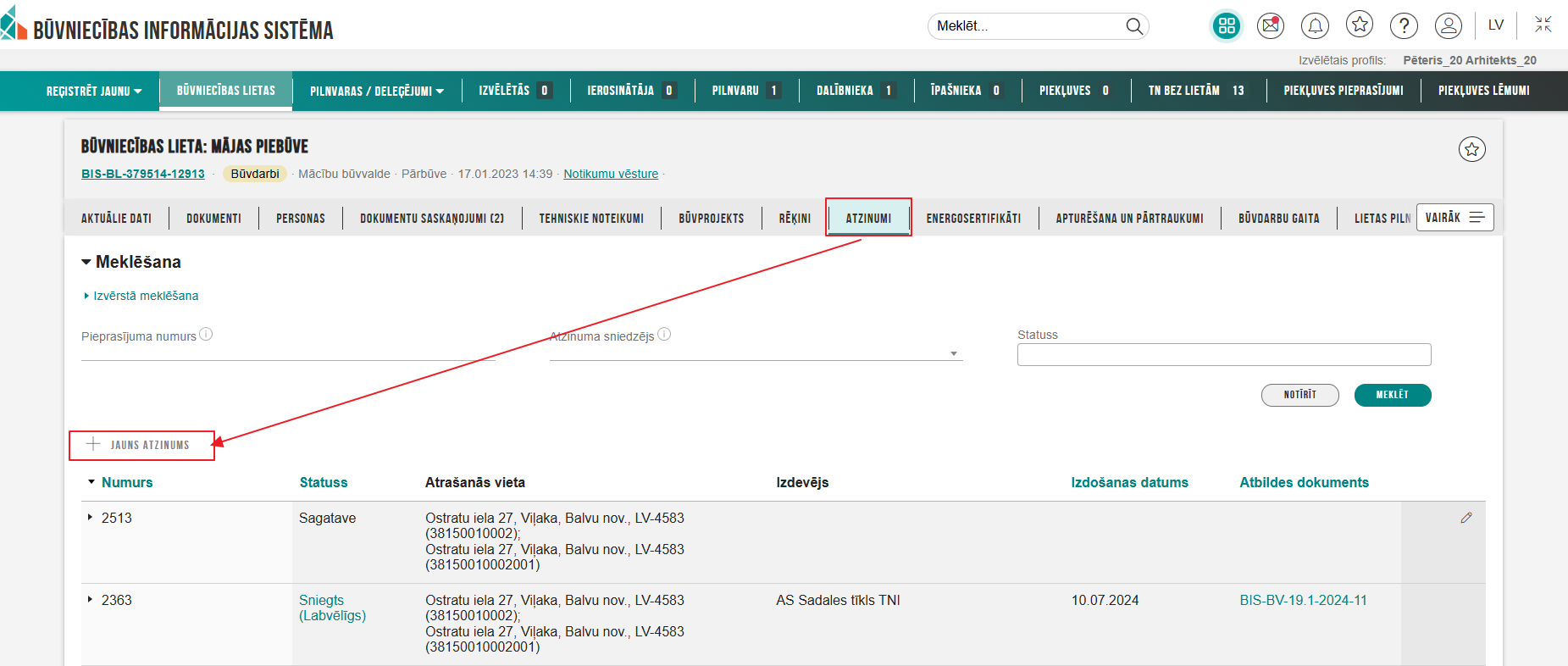Expand Izvērstā meklēšana
This screenshot has width=1568, height=666.
point(141,296)
